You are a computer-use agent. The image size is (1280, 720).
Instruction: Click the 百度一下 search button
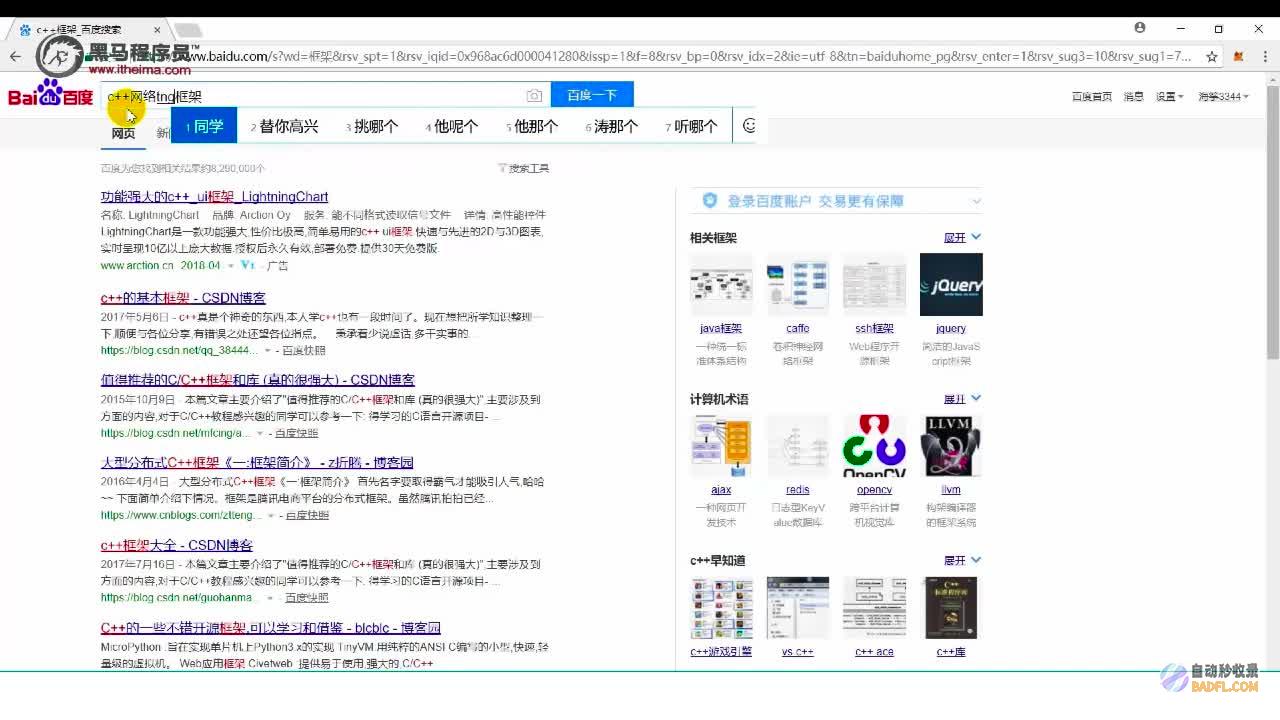[592, 96]
